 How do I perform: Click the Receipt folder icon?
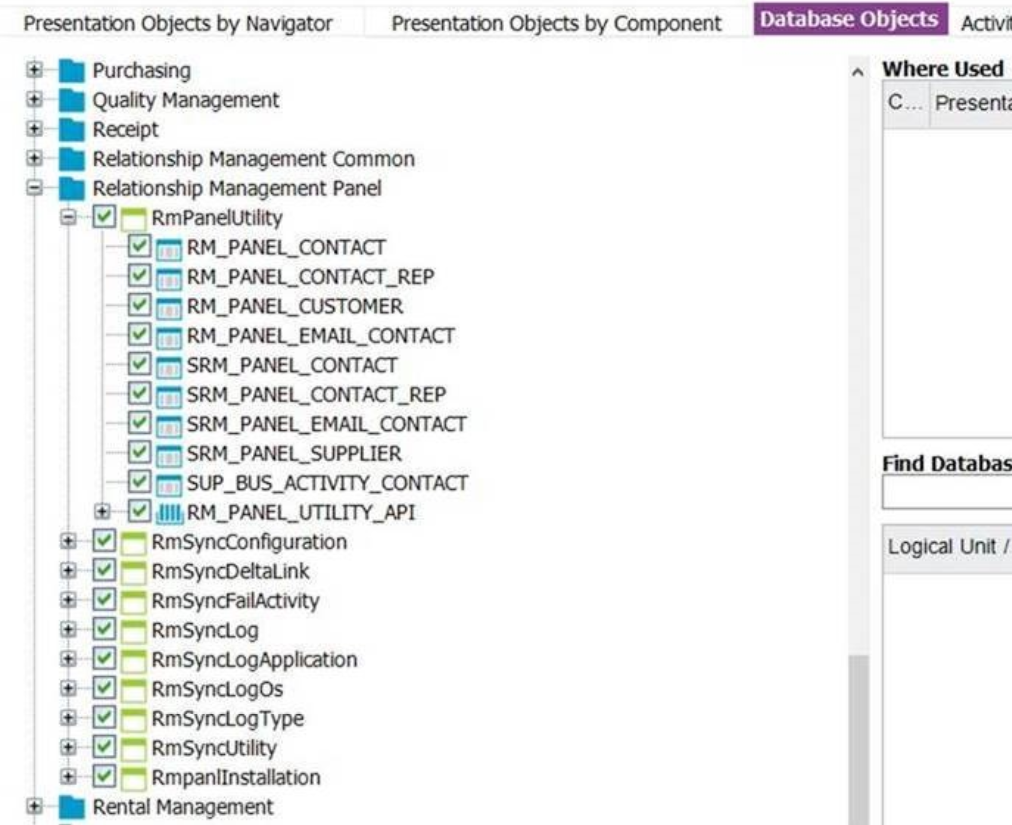72,130
